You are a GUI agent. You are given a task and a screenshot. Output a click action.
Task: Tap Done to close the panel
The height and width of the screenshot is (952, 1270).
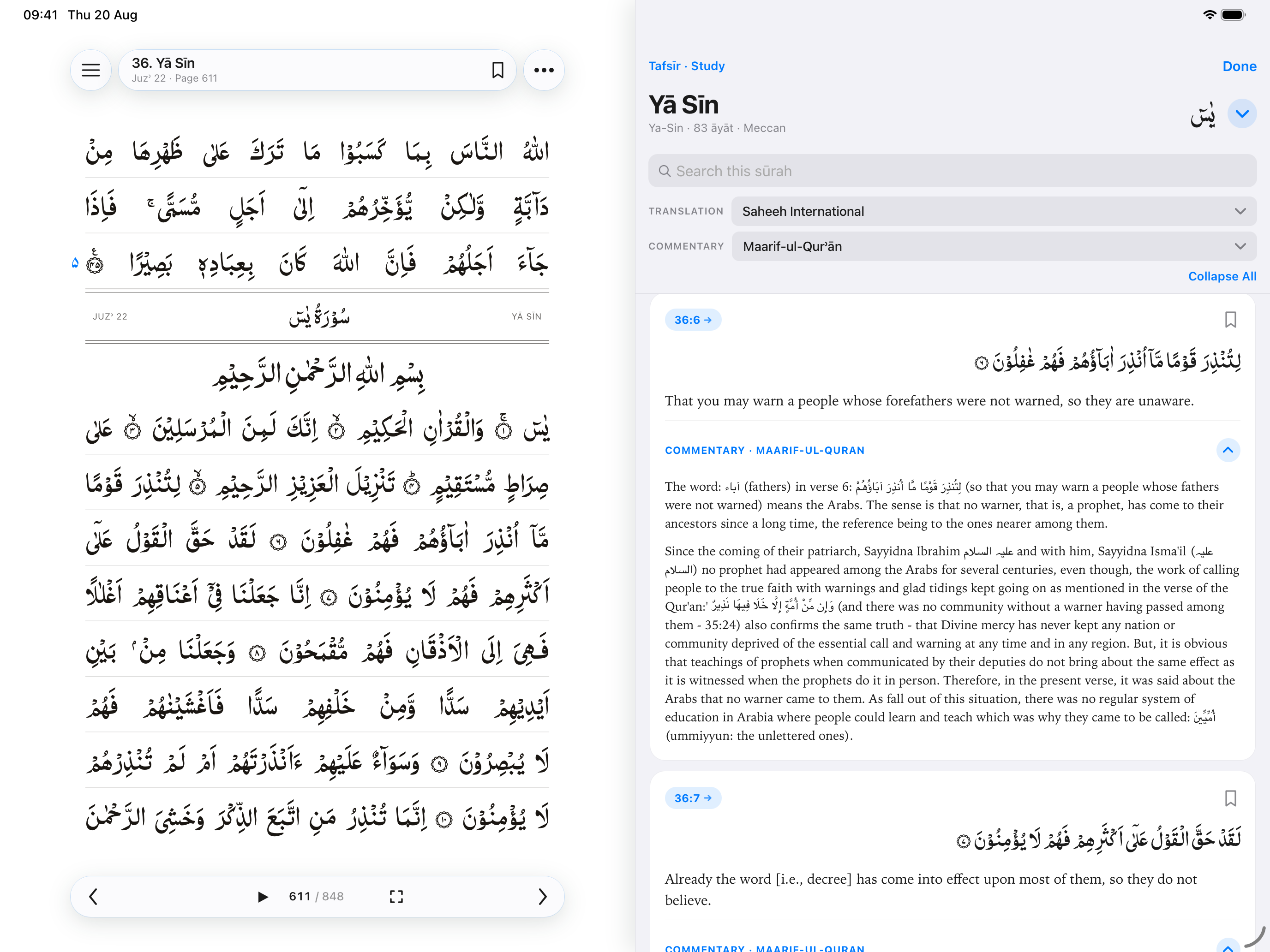(x=1239, y=66)
